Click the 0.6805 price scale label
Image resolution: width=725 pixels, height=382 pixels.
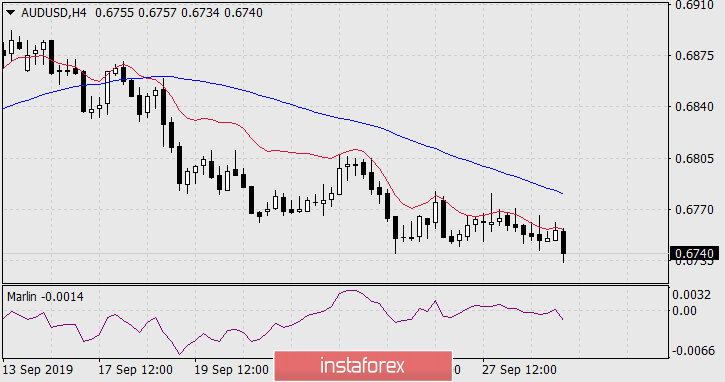coord(694,159)
